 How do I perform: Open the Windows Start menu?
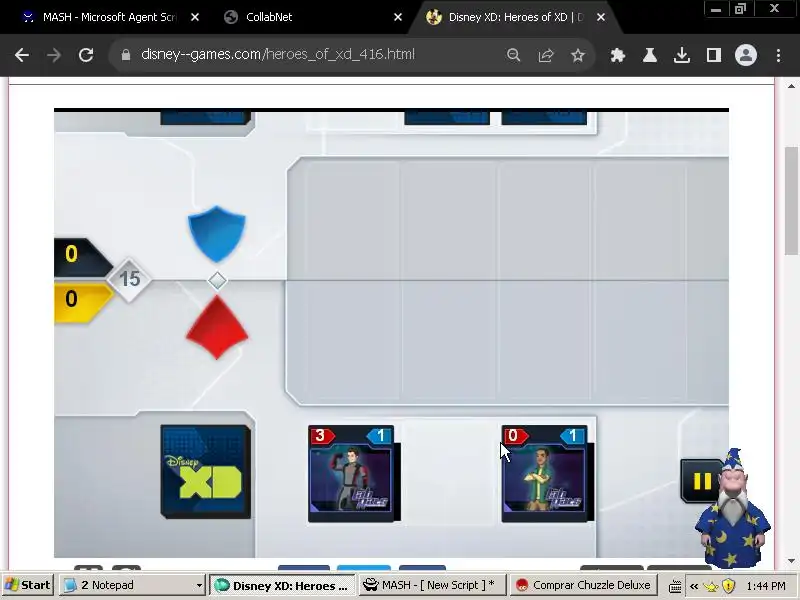pos(29,585)
